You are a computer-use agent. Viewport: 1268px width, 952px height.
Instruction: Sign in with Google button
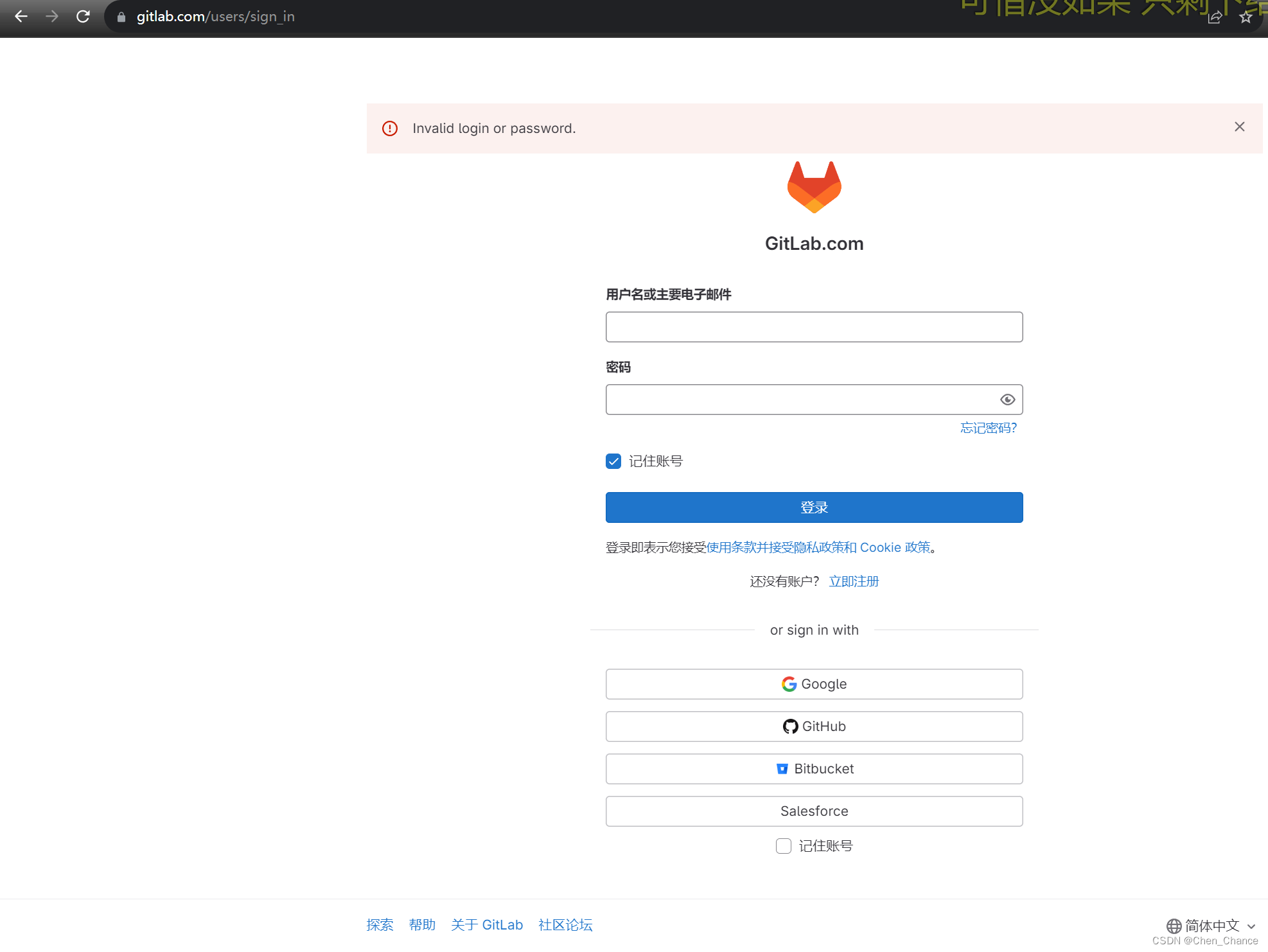814,684
